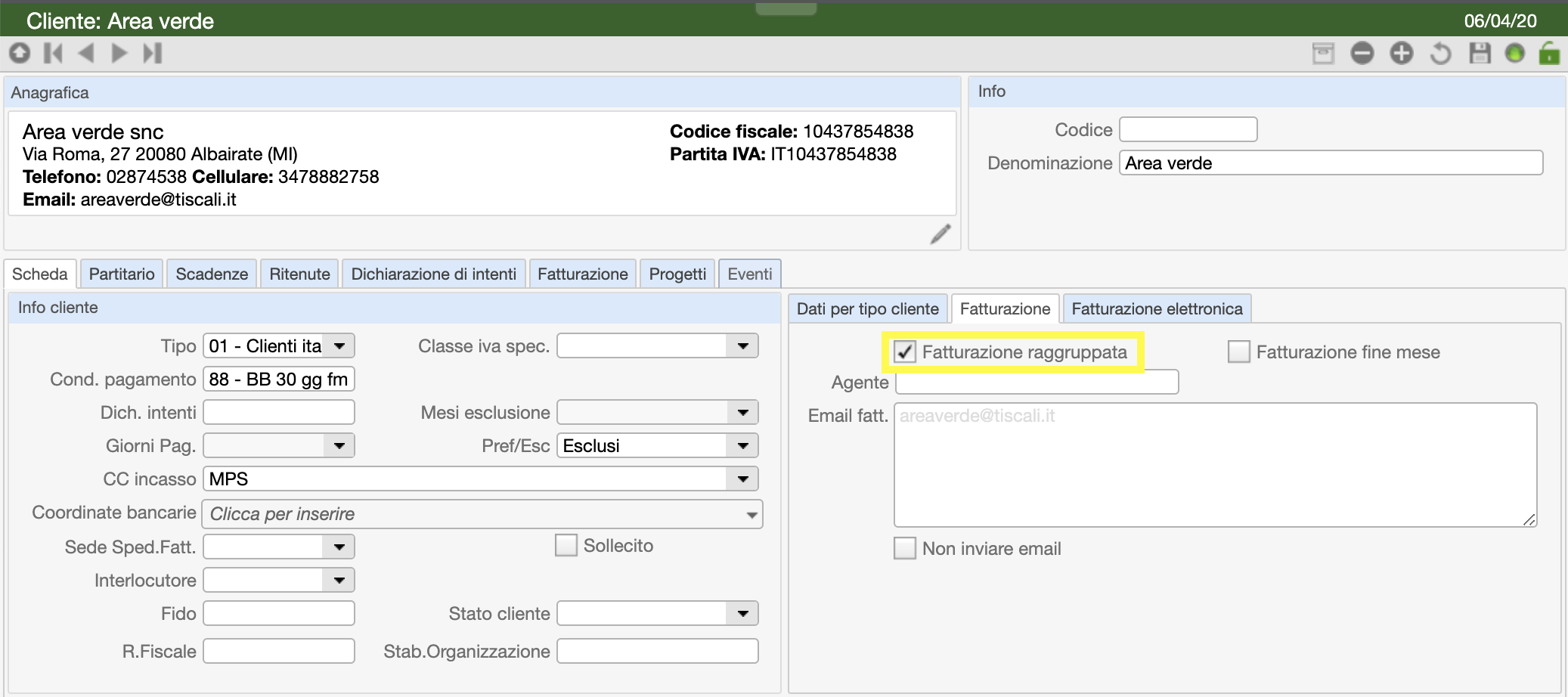1568x697 pixels.
Task: Open the Eventi tab
Action: [750, 274]
